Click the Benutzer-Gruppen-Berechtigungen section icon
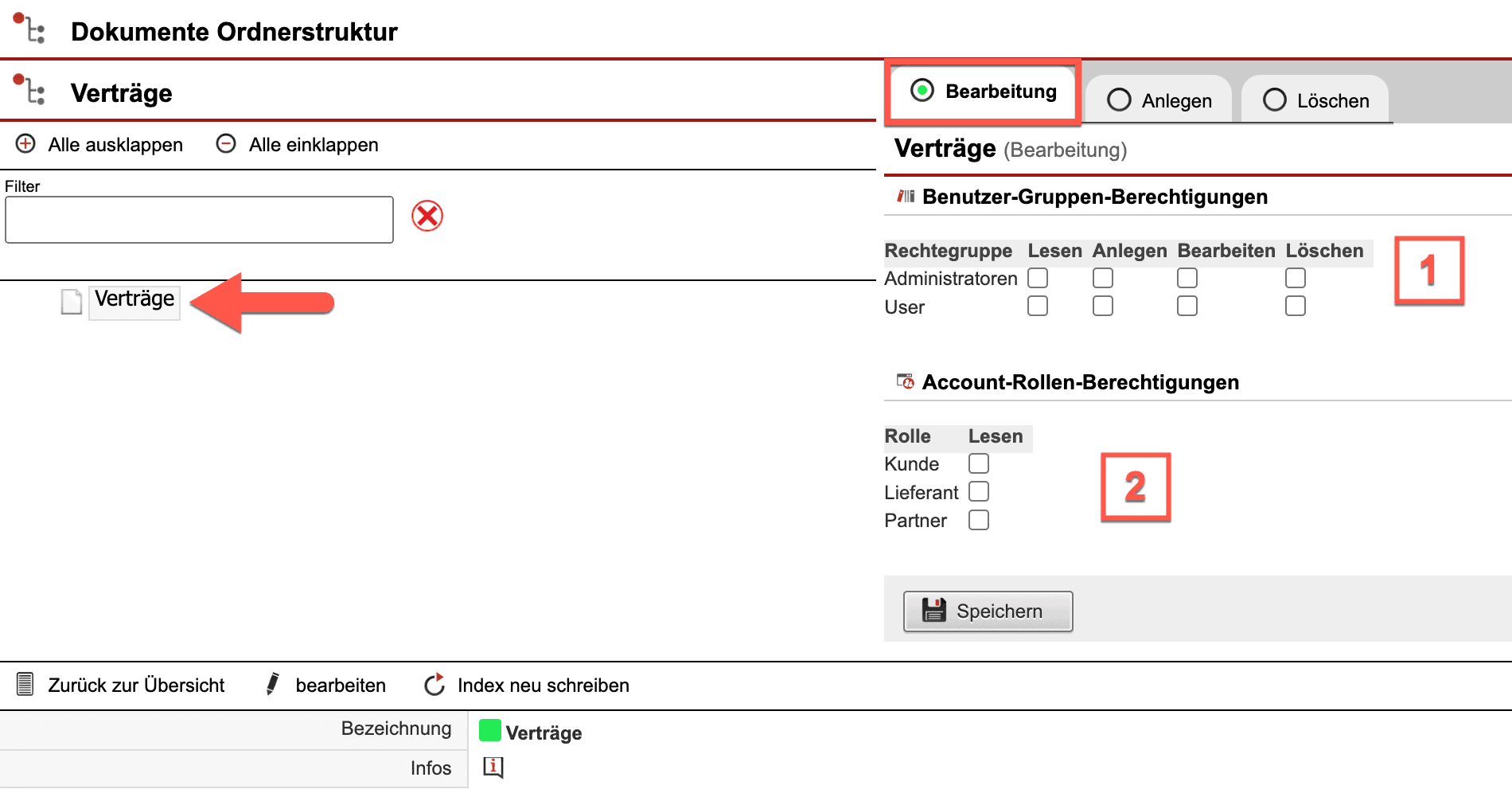 (906, 197)
